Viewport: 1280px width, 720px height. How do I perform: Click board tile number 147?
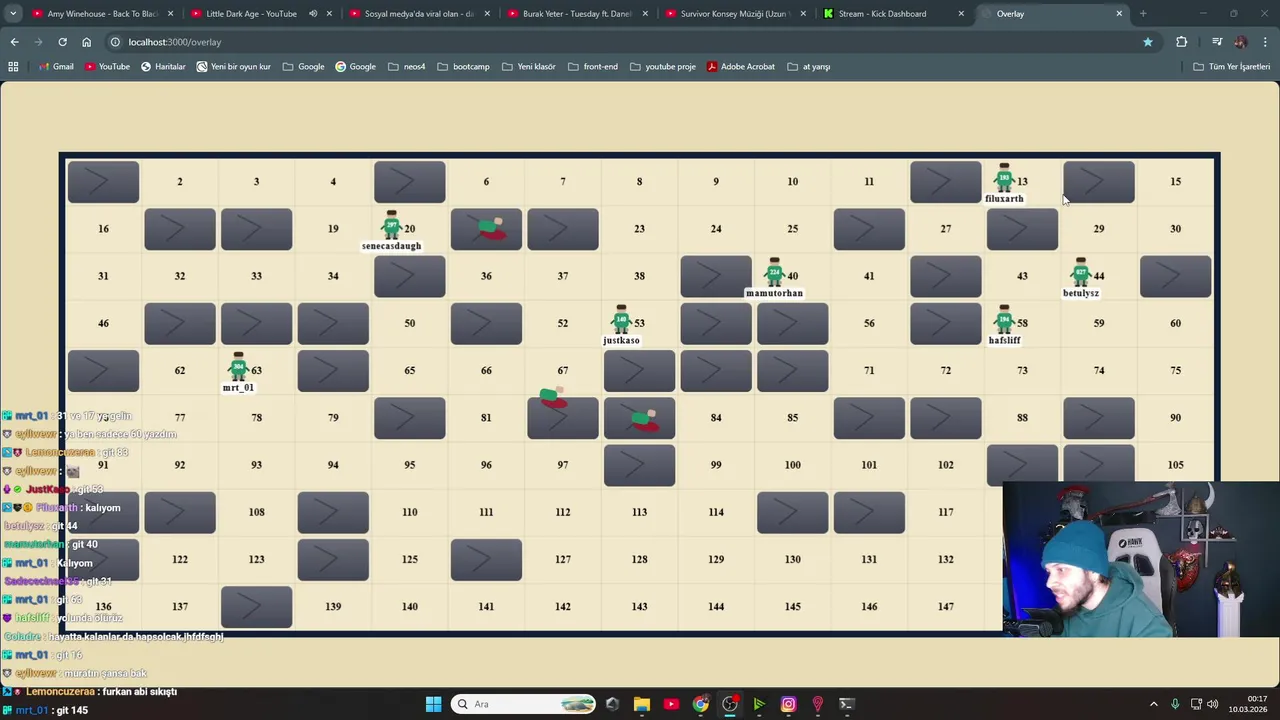pos(945,607)
